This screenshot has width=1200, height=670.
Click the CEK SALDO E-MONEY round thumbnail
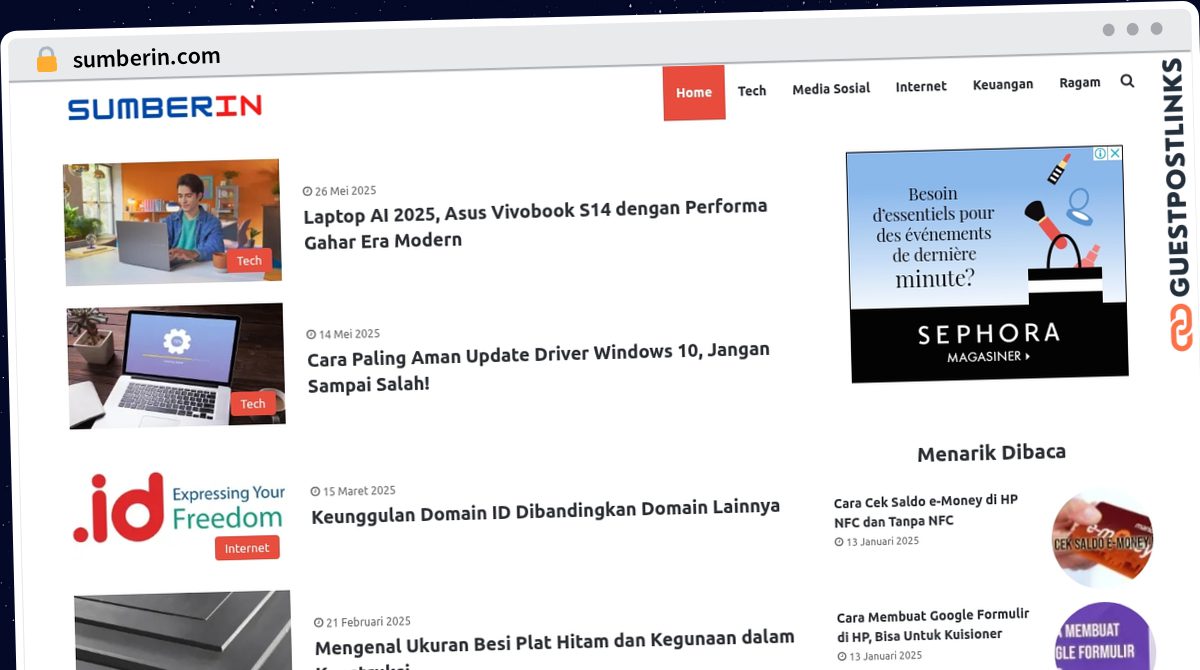click(x=1101, y=537)
